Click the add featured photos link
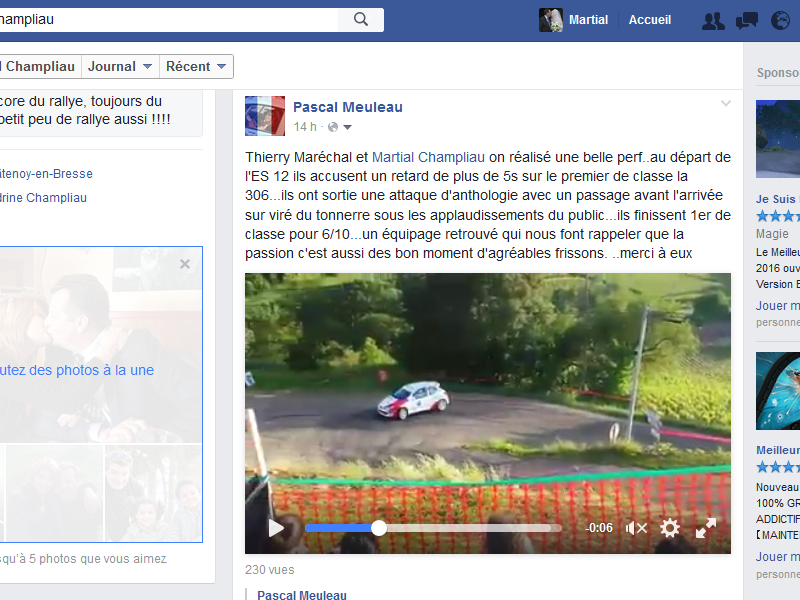This screenshot has width=800, height=600. 77,370
